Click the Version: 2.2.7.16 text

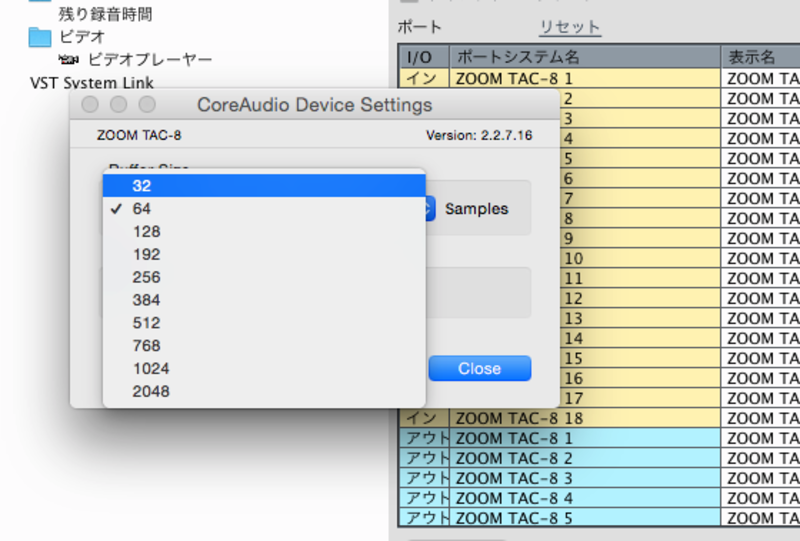point(479,135)
